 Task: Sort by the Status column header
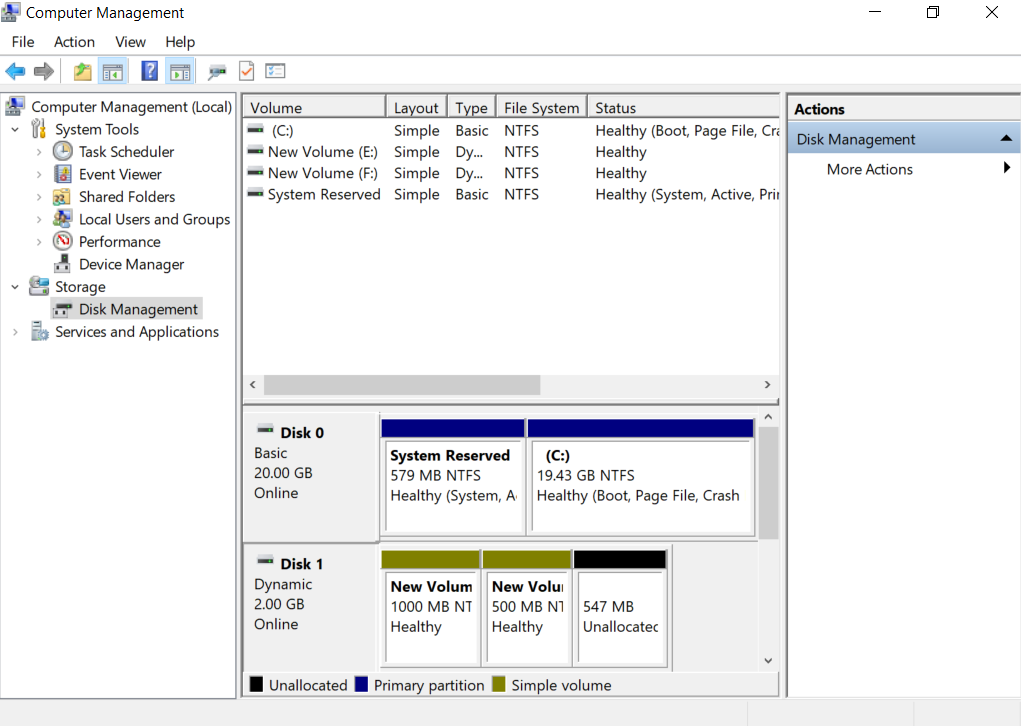(x=683, y=107)
